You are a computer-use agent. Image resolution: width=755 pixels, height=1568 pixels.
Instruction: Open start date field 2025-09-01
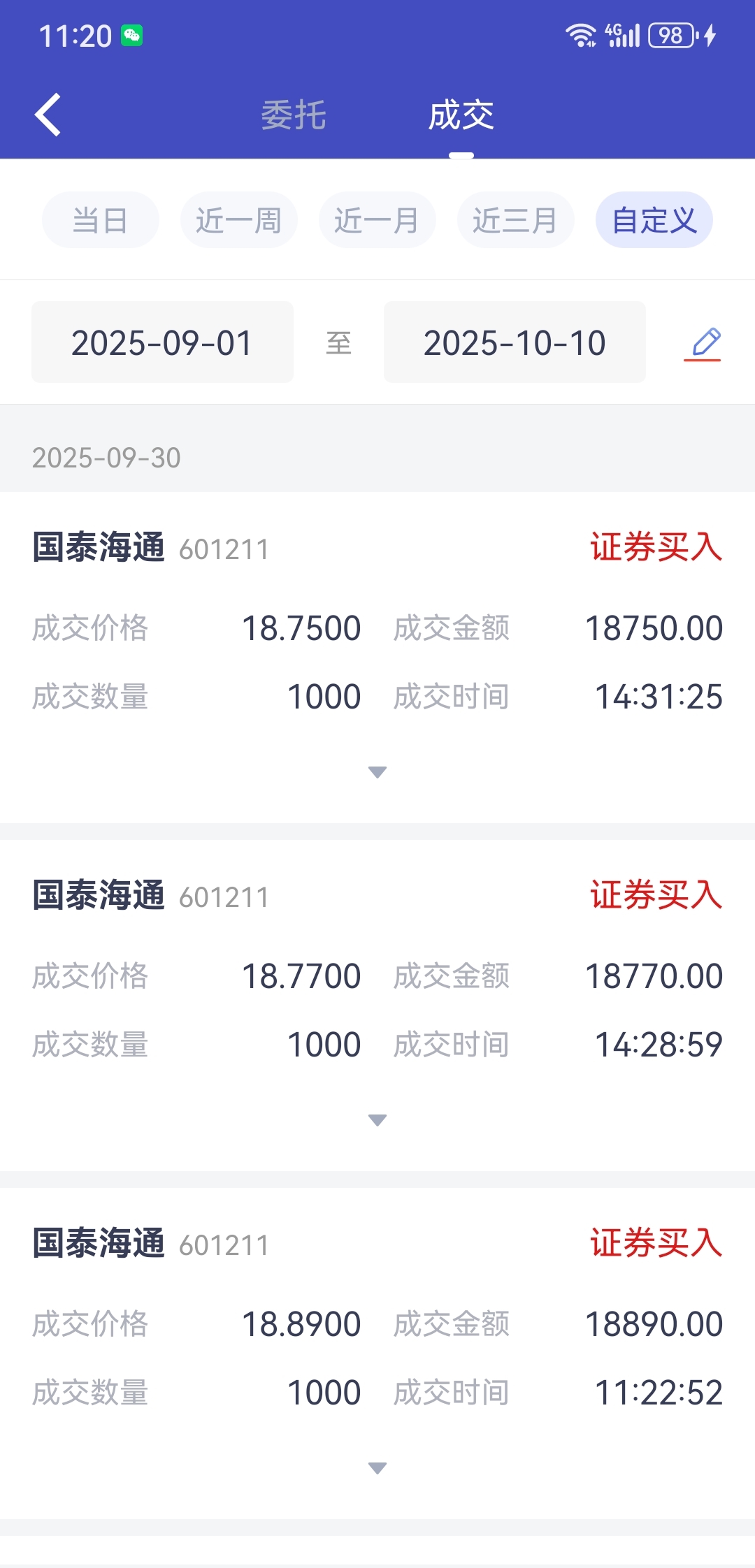pos(162,342)
